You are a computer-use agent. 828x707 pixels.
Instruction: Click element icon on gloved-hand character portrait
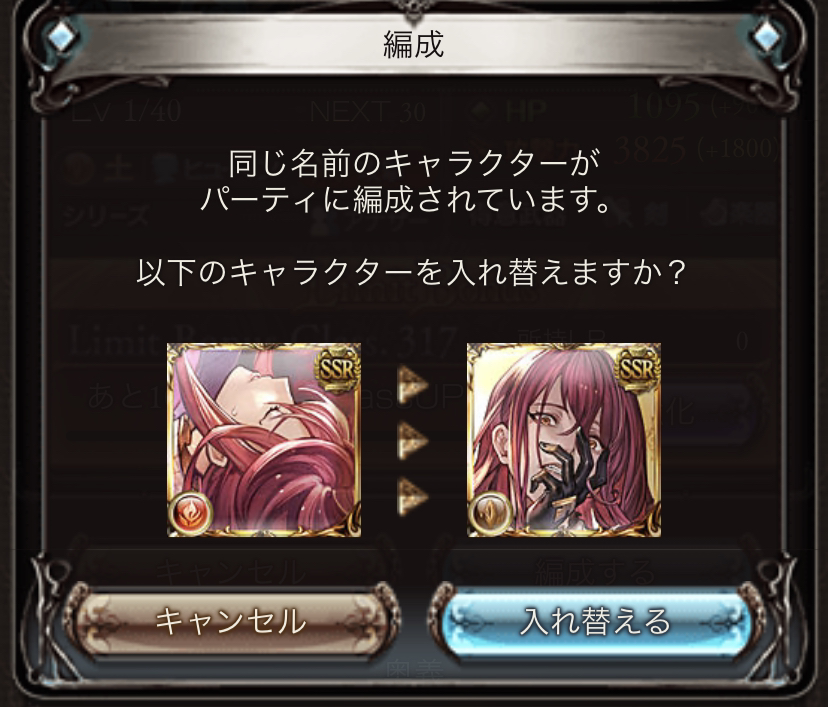tap(490, 513)
